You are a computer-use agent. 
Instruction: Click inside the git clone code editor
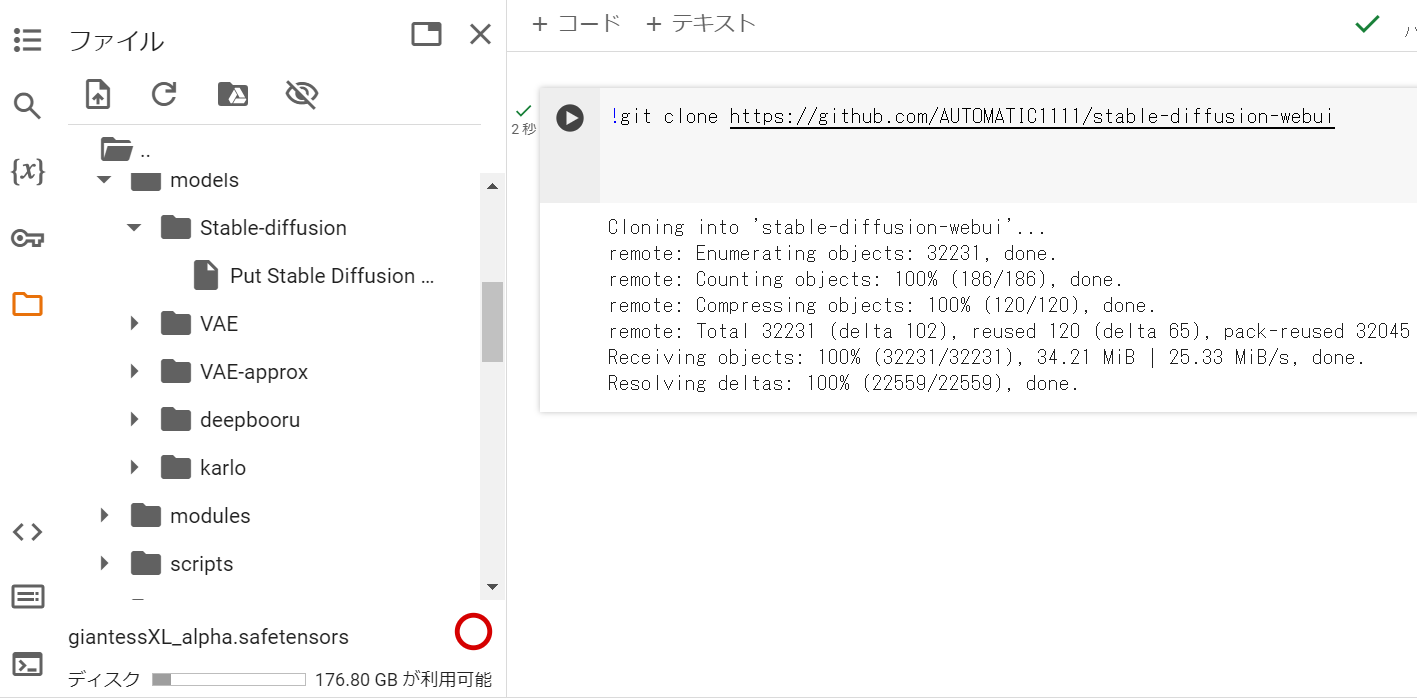point(1008,145)
